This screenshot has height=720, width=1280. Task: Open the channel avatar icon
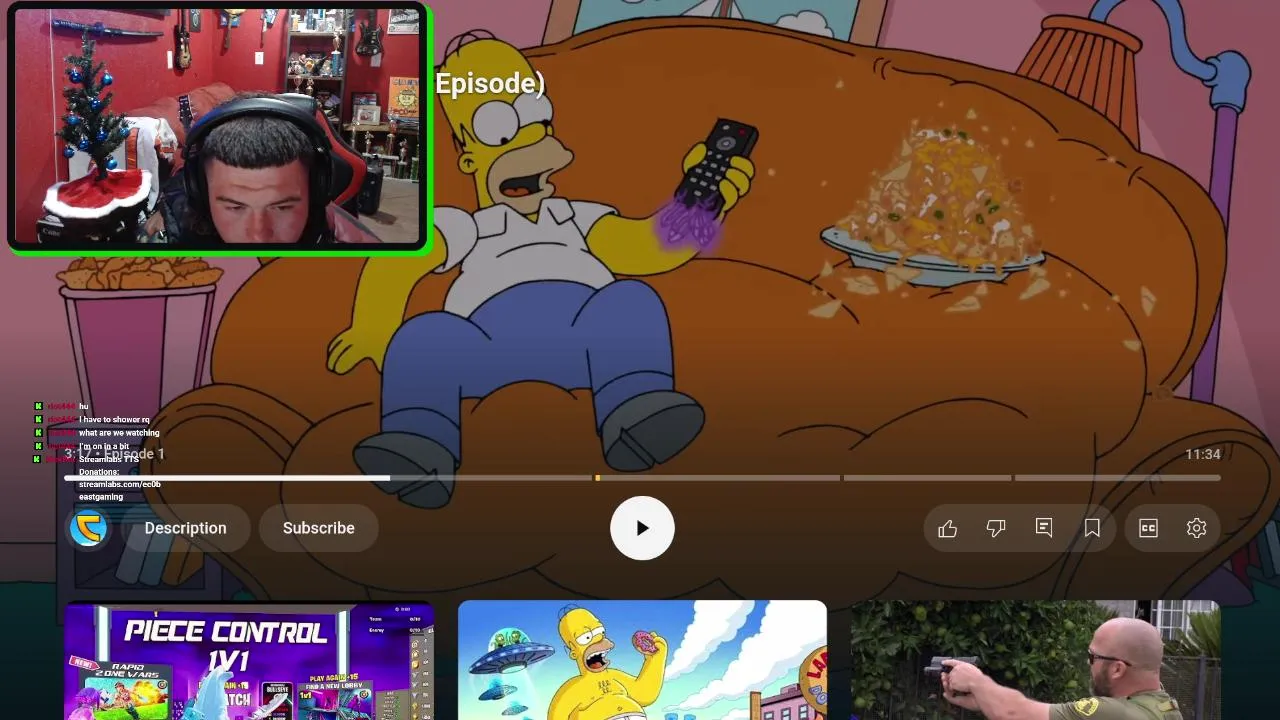[89, 528]
